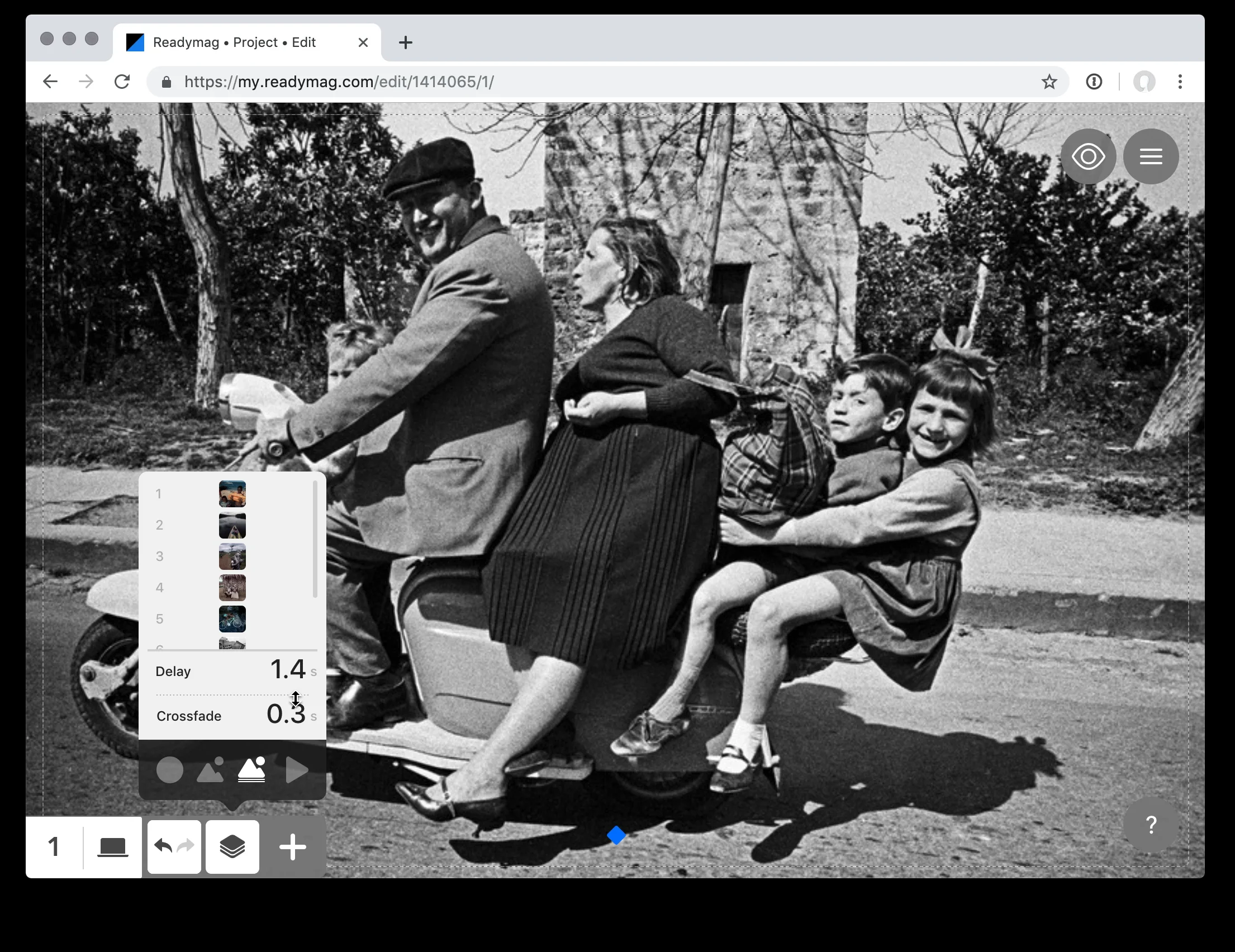Screen dimensions: 1235x952
Task: Bookmark this page with the star
Action: click(x=1049, y=82)
